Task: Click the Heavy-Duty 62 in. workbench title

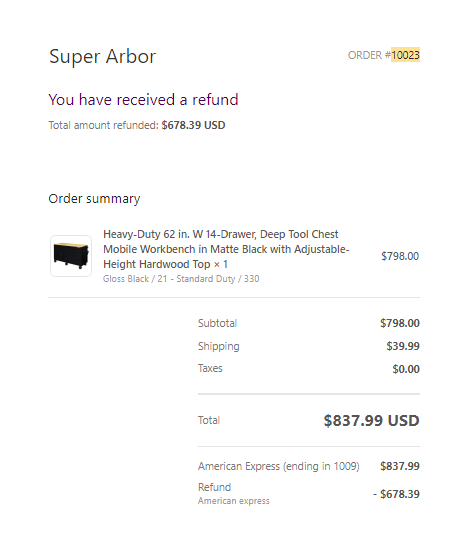Action: [x=226, y=249]
